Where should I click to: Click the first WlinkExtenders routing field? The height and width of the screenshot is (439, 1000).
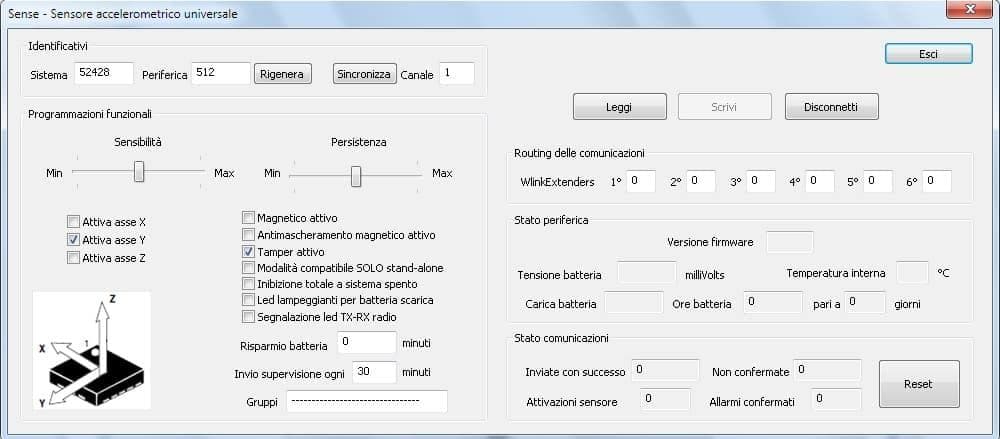click(640, 181)
